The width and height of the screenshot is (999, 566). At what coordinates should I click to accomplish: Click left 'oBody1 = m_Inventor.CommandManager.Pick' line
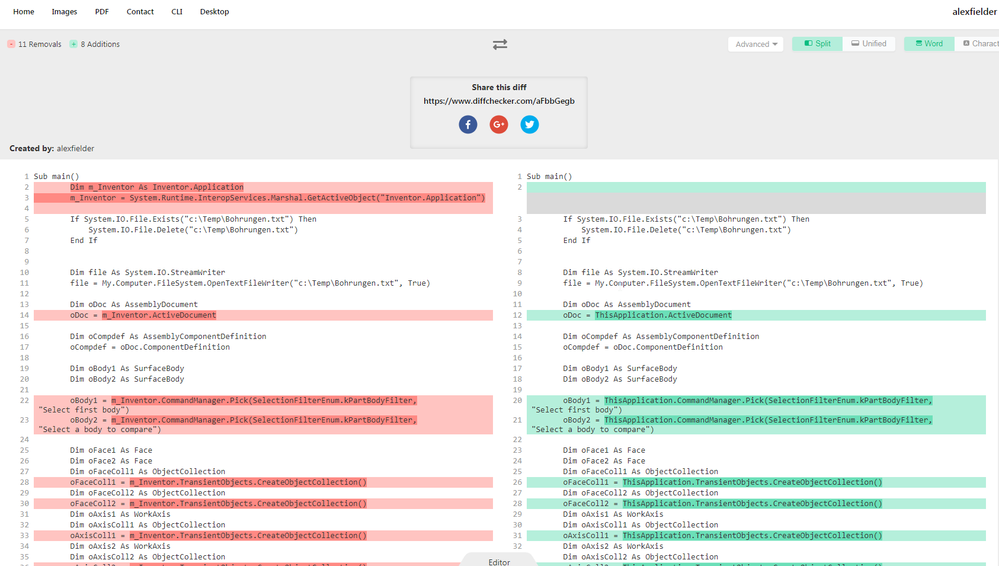(x=243, y=400)
